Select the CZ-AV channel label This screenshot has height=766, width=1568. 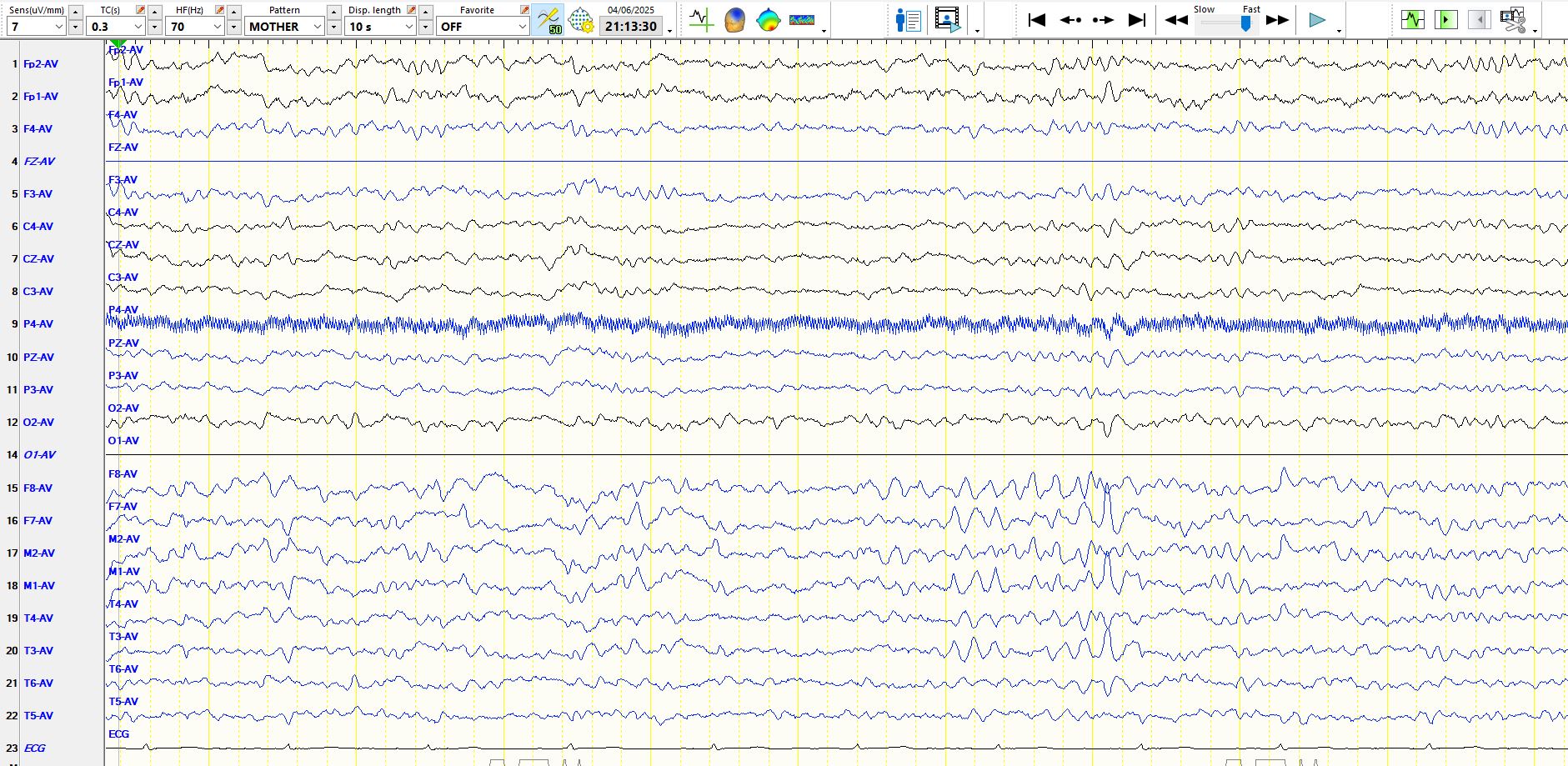coord(38,259)
